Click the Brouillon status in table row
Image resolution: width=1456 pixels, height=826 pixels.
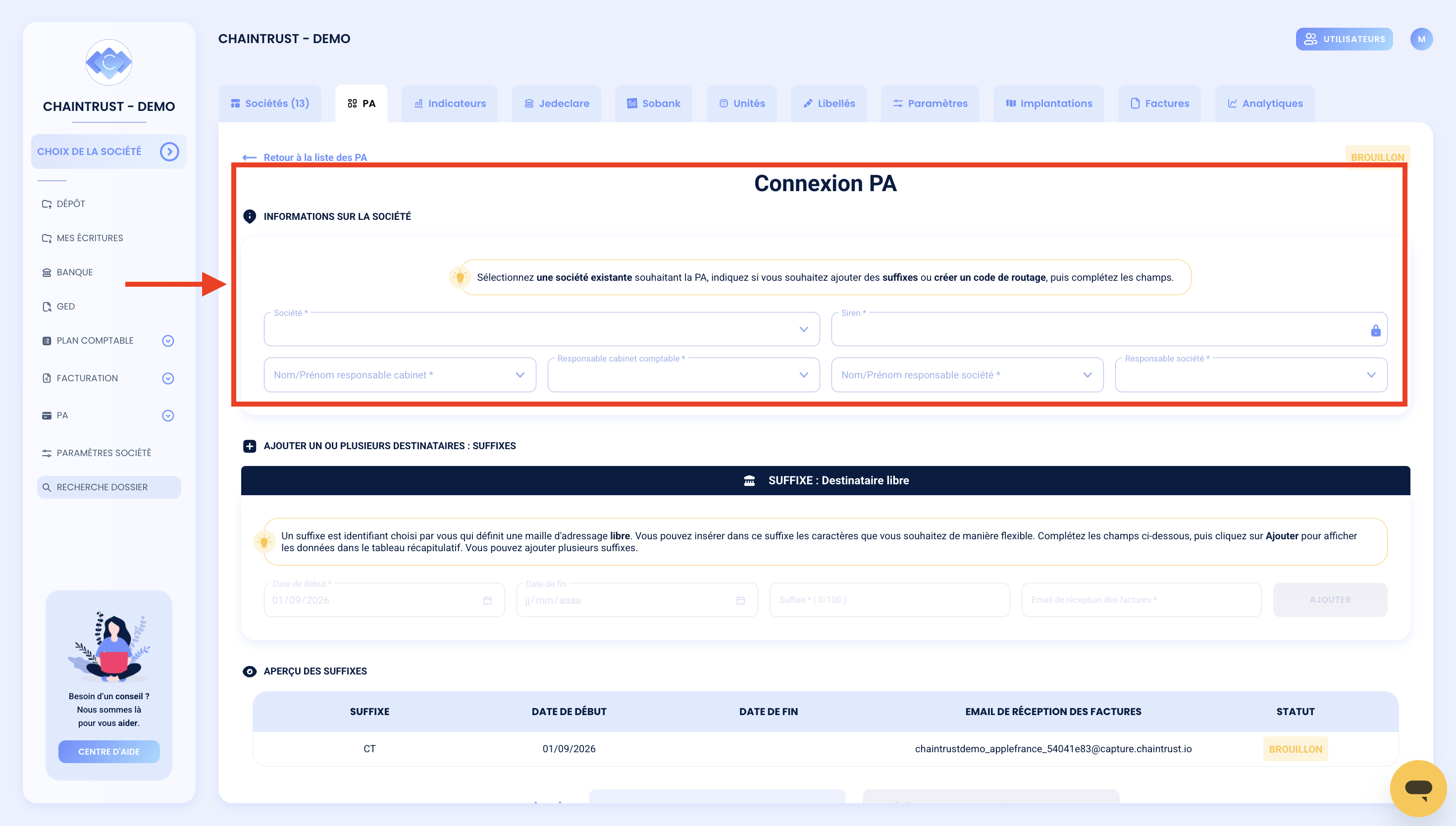point(1295,749)
